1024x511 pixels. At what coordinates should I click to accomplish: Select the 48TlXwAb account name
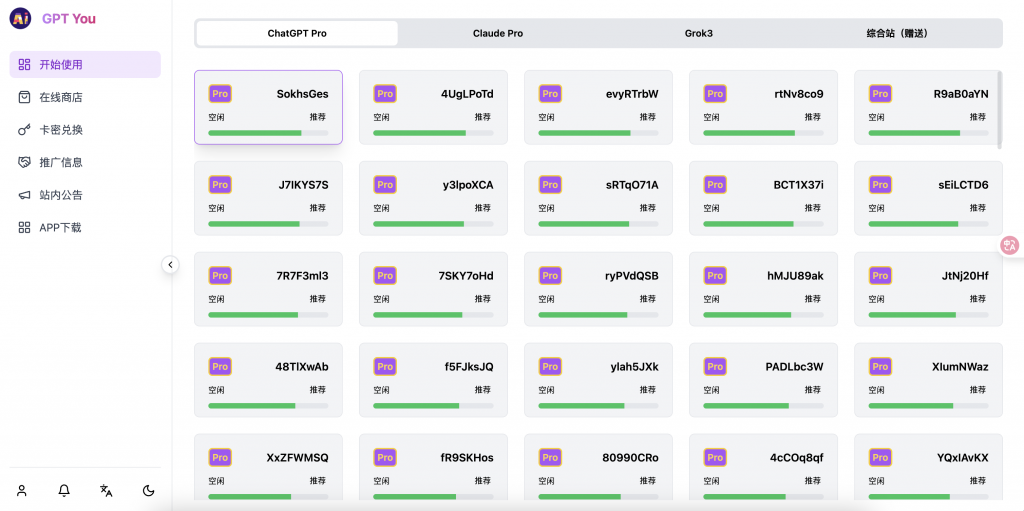click(x=302, y=367)
